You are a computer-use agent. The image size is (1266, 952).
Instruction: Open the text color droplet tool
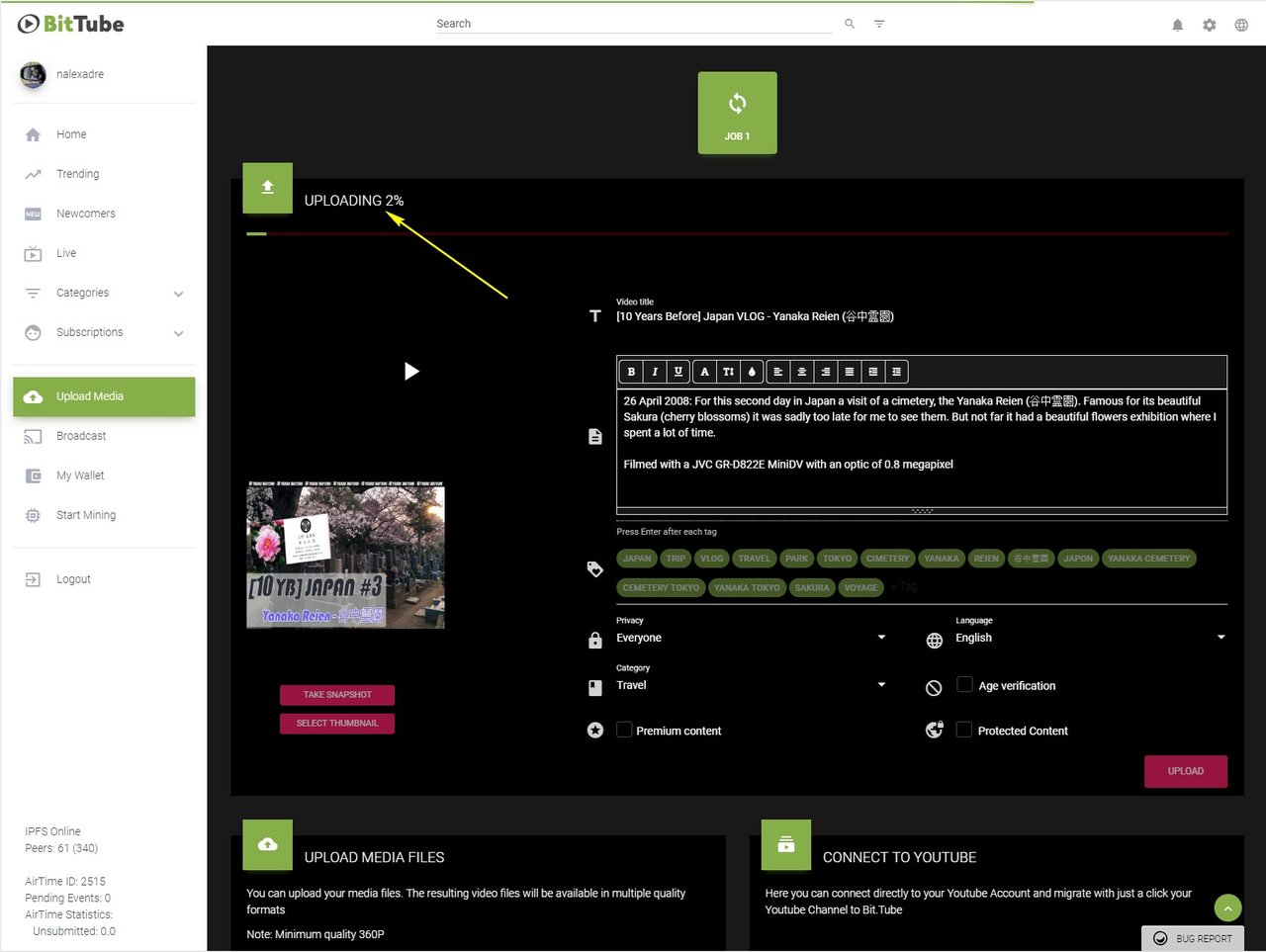click(x=752, y=372)
